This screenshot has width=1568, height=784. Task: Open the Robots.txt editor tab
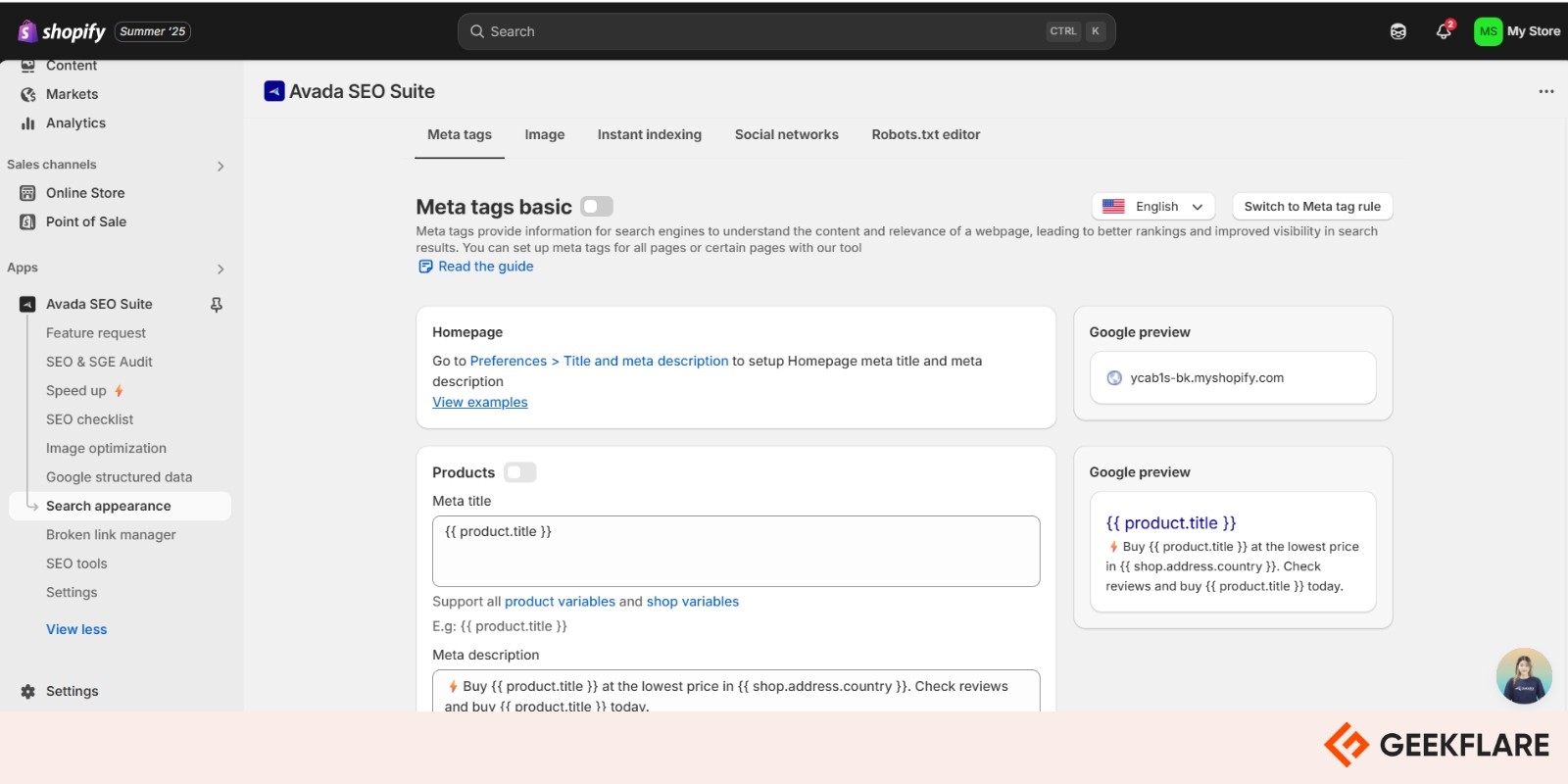click(x=926, y=135)
